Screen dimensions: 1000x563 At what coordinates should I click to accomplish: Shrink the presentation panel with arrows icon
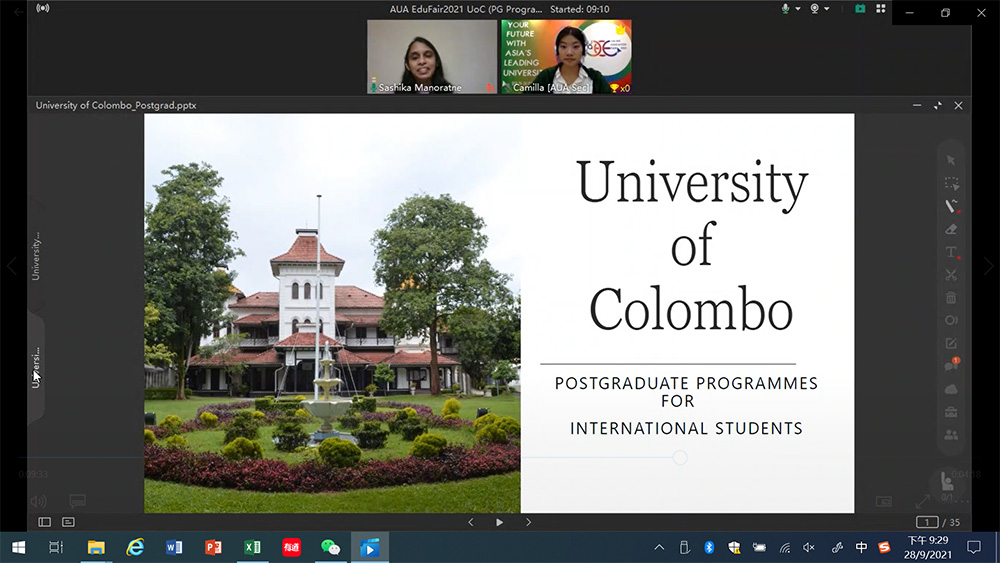coord(938,105)
